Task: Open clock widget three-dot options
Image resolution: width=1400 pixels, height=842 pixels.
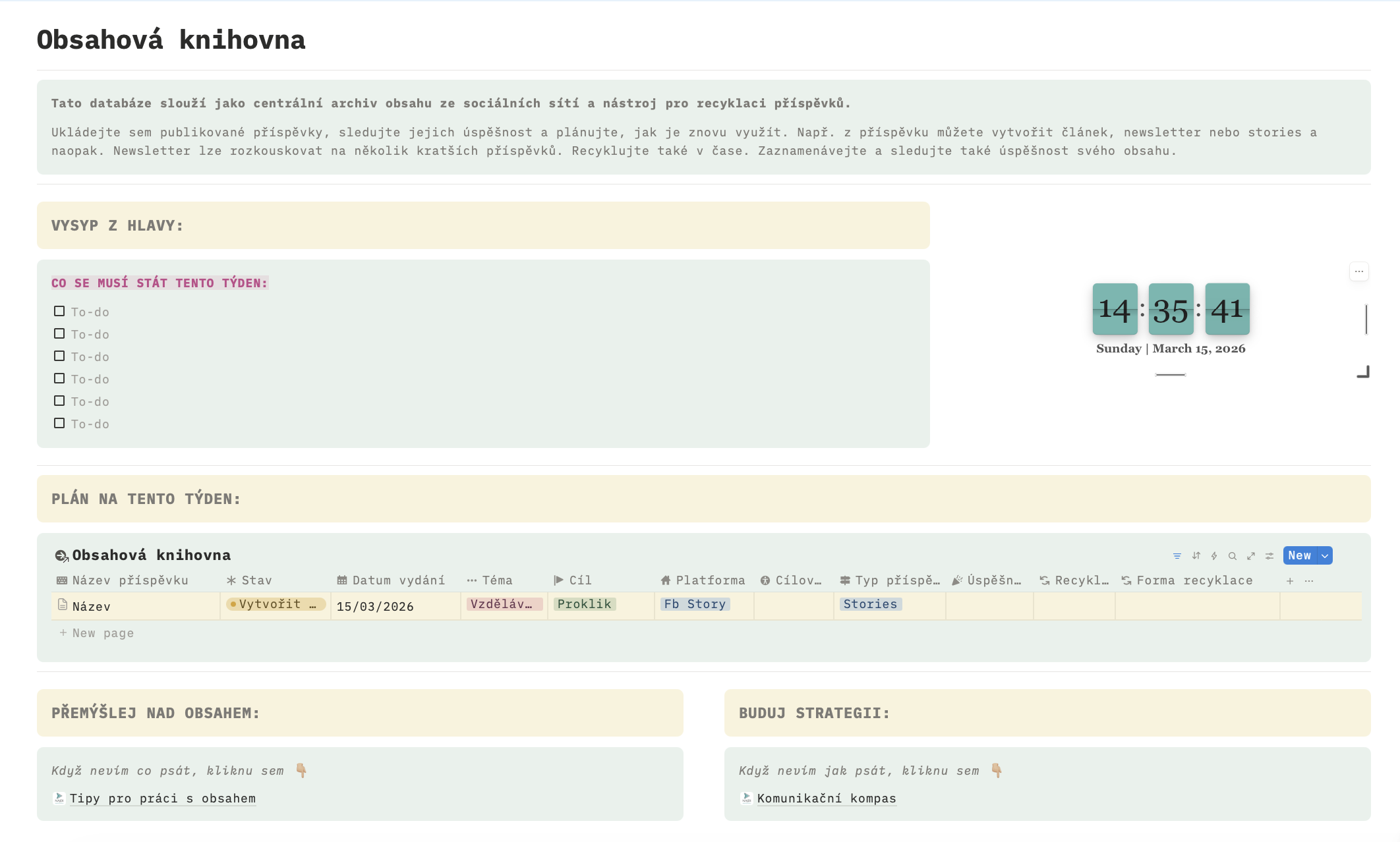Action: pos(1359,271)
